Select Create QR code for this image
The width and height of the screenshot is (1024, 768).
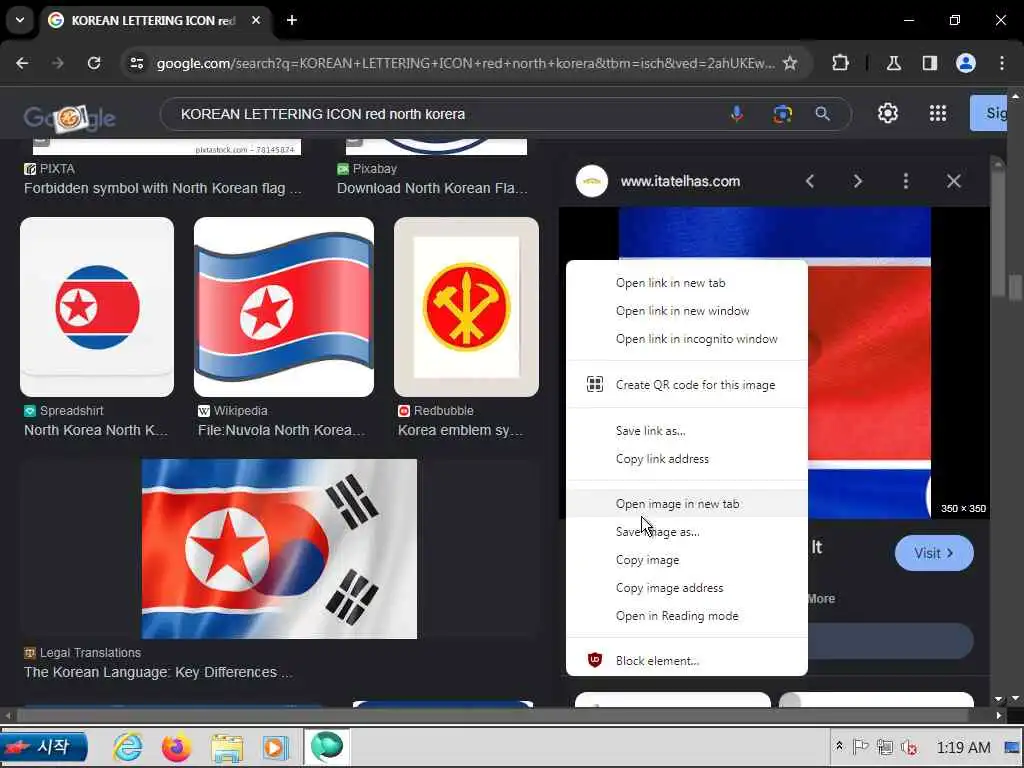687,385
